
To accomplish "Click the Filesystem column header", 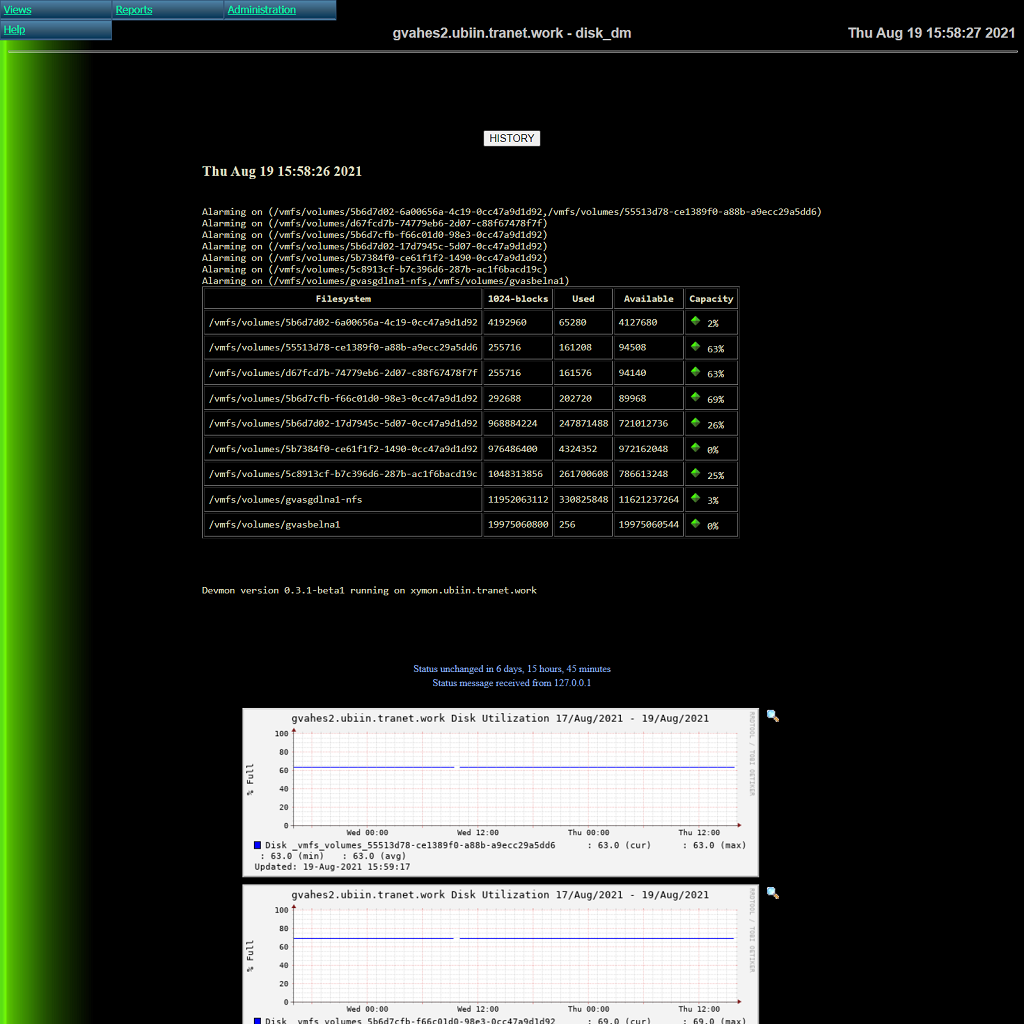I will (x=343, y=299).
